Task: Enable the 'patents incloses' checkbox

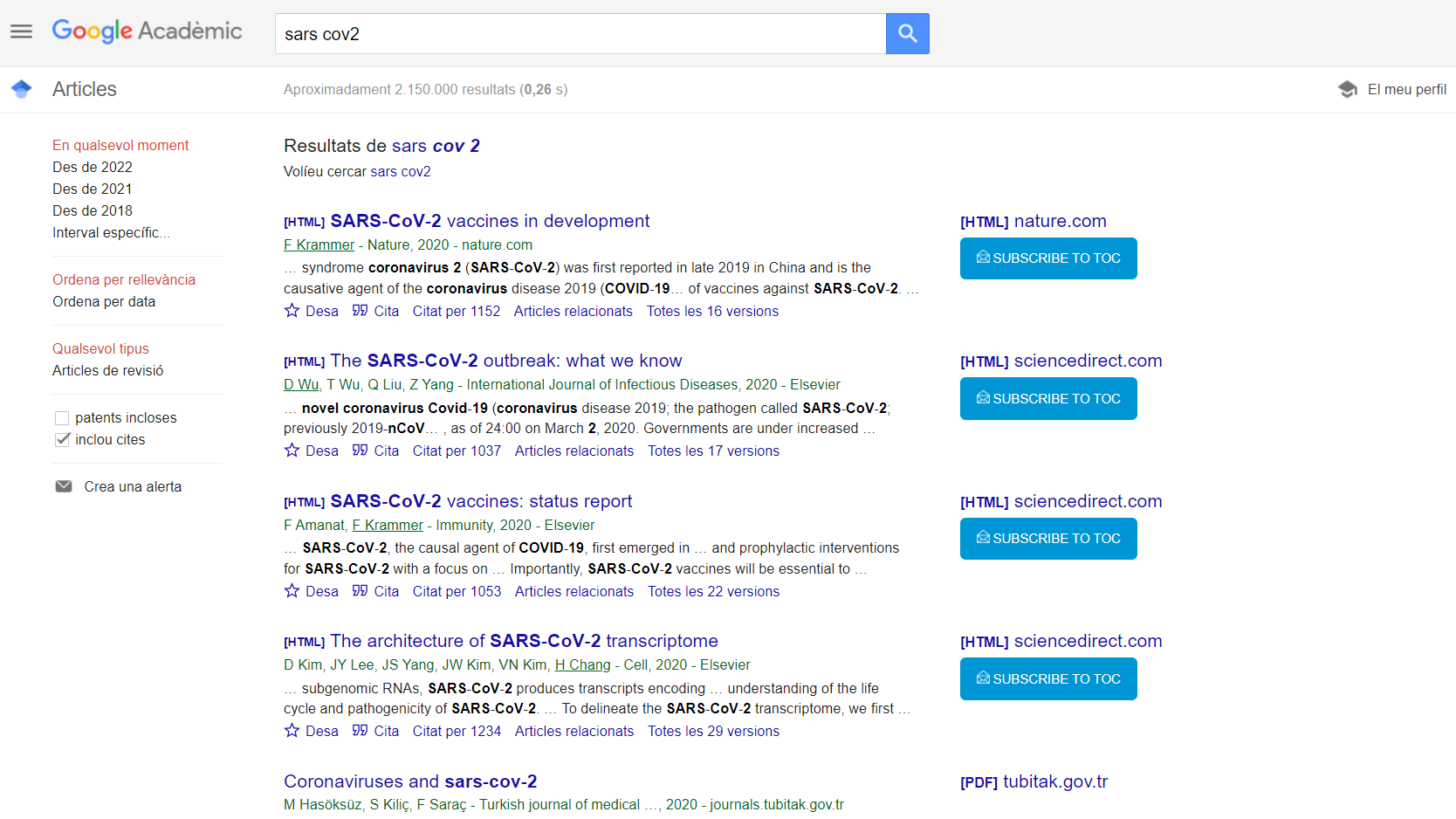Action: (62, 418)
